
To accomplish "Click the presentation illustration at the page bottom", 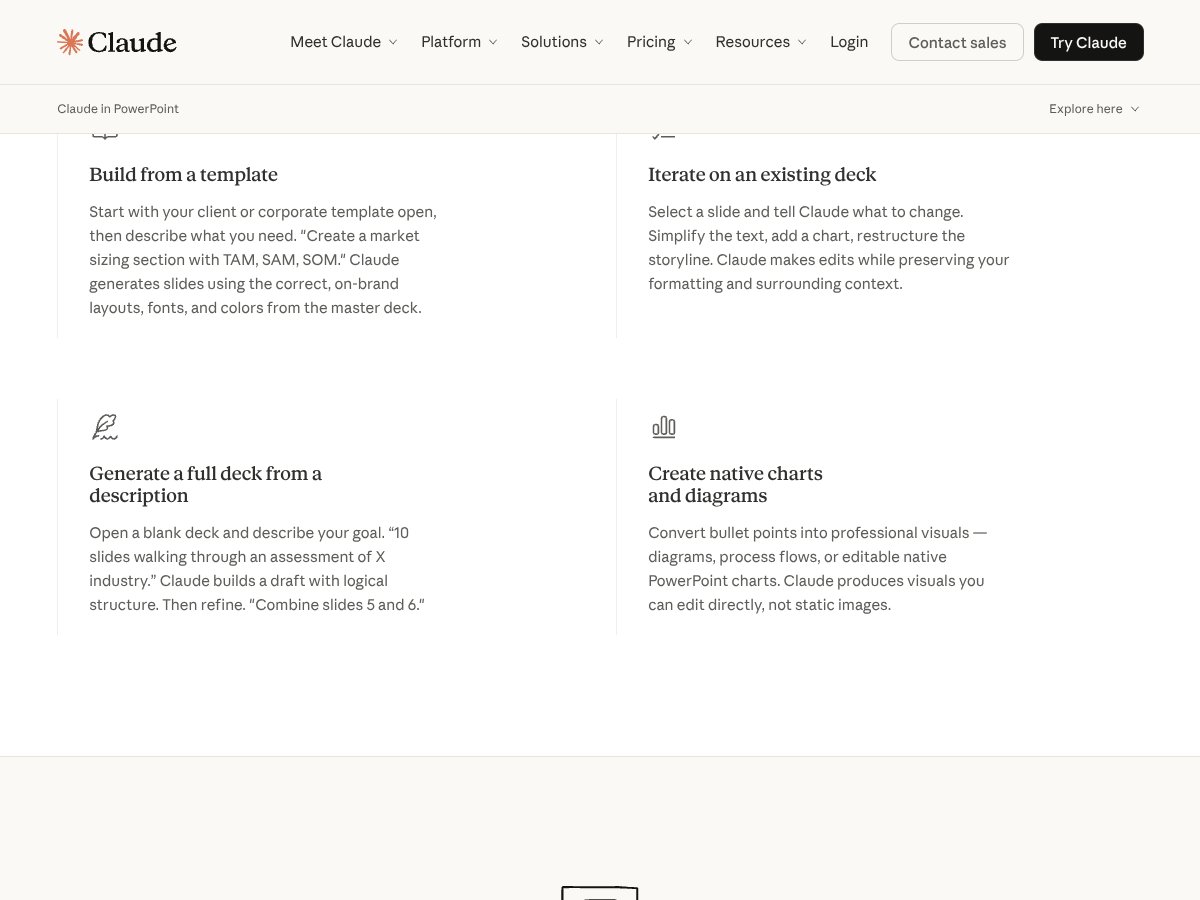I will pos(599,892).
